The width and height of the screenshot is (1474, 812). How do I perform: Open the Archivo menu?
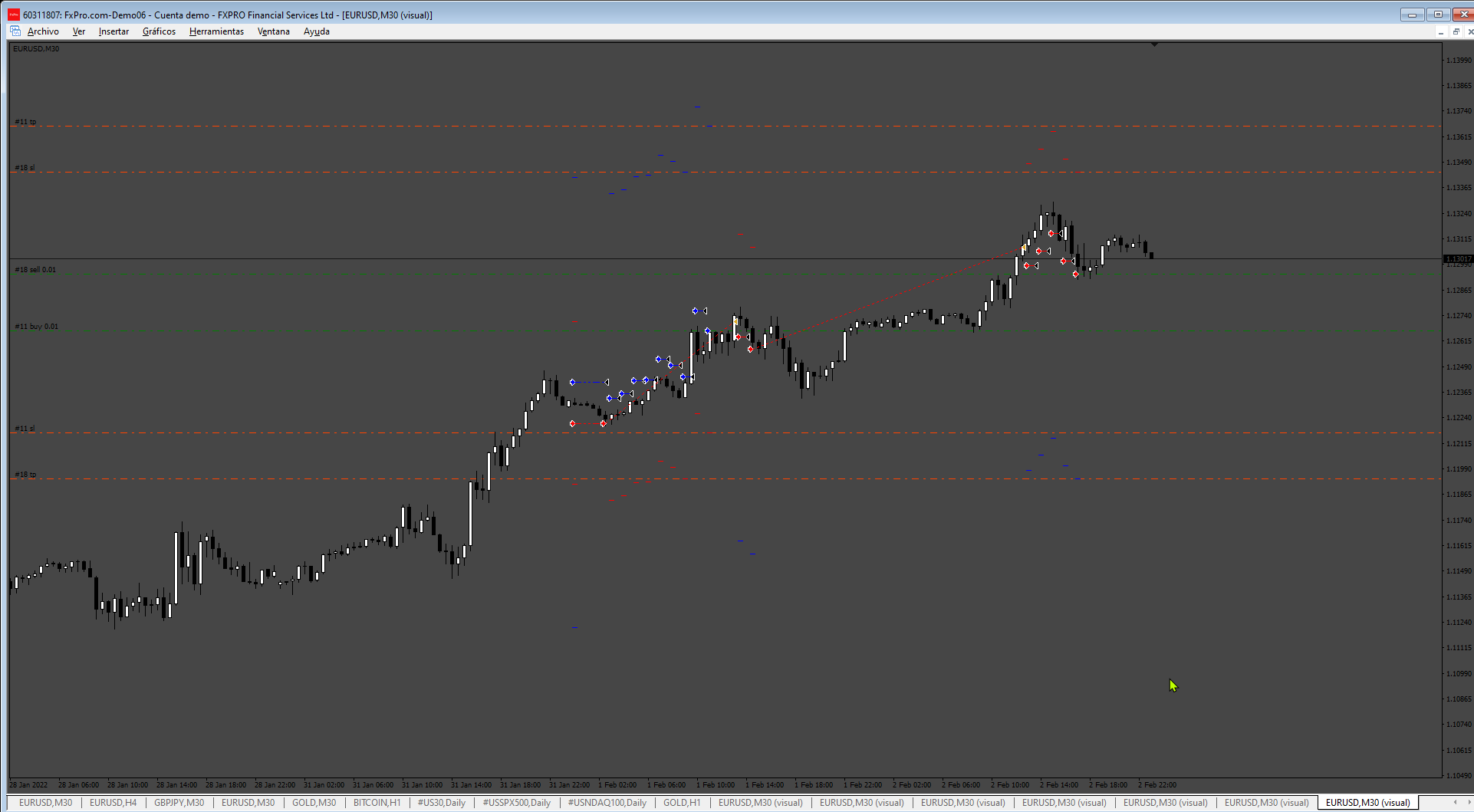tap(43, 31)
